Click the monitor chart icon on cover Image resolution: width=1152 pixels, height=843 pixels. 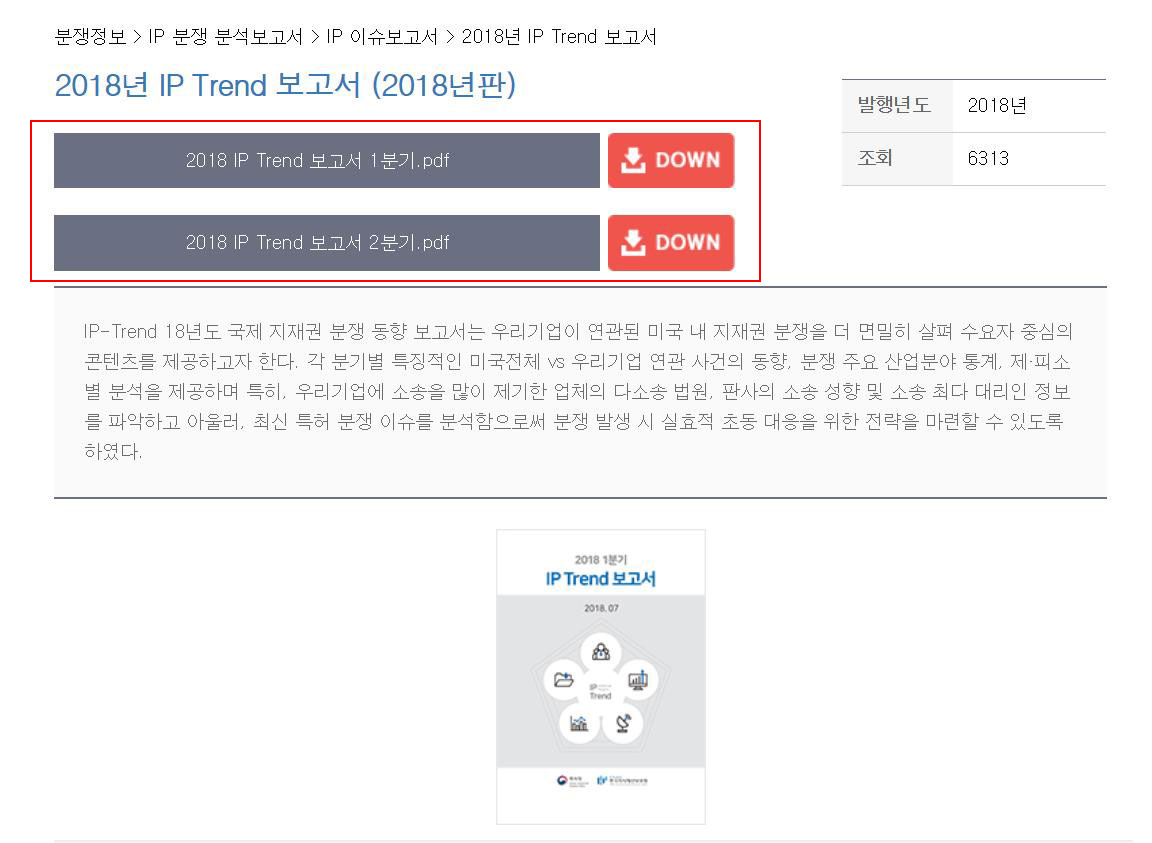pos(638,680)
